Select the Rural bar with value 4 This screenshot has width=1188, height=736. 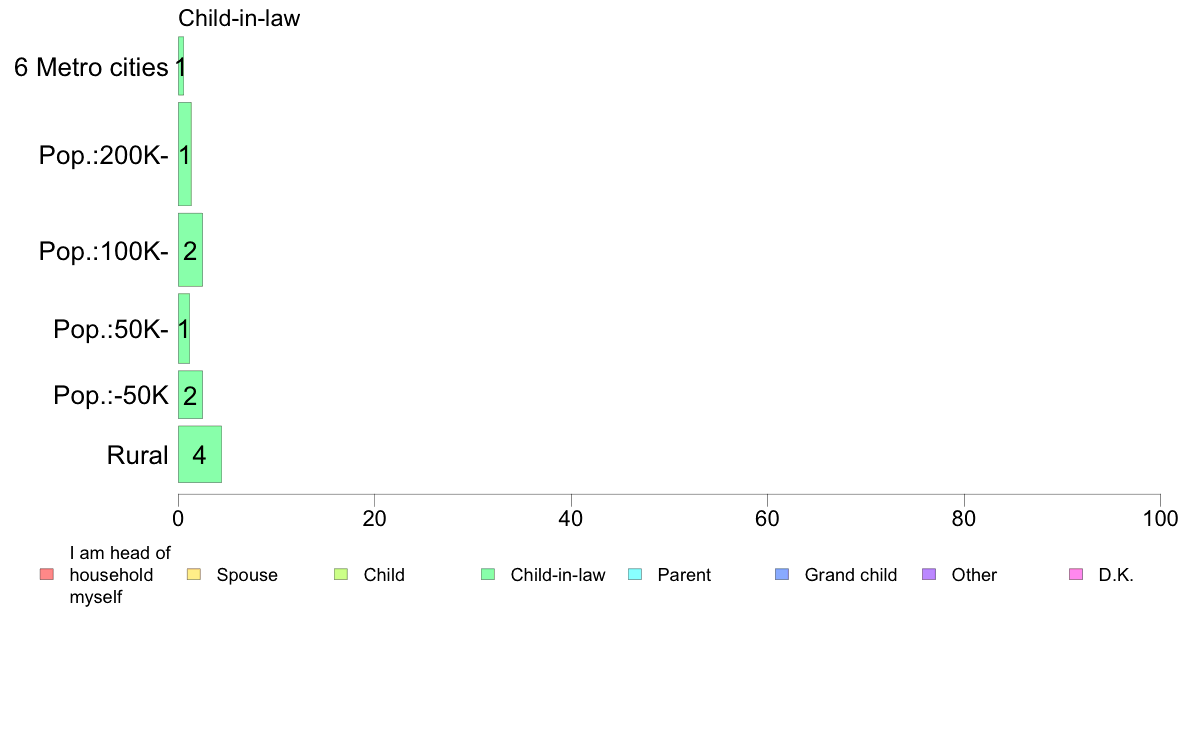tap(200, 454)
